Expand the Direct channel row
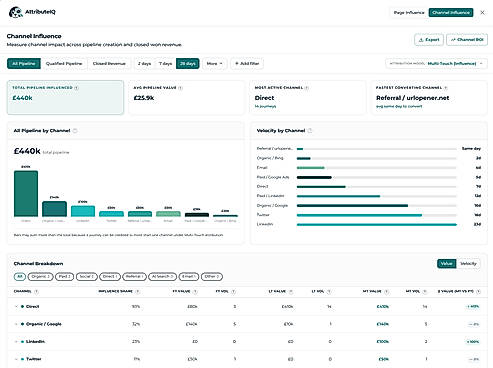493x368 pixels. tap(16, 306)
